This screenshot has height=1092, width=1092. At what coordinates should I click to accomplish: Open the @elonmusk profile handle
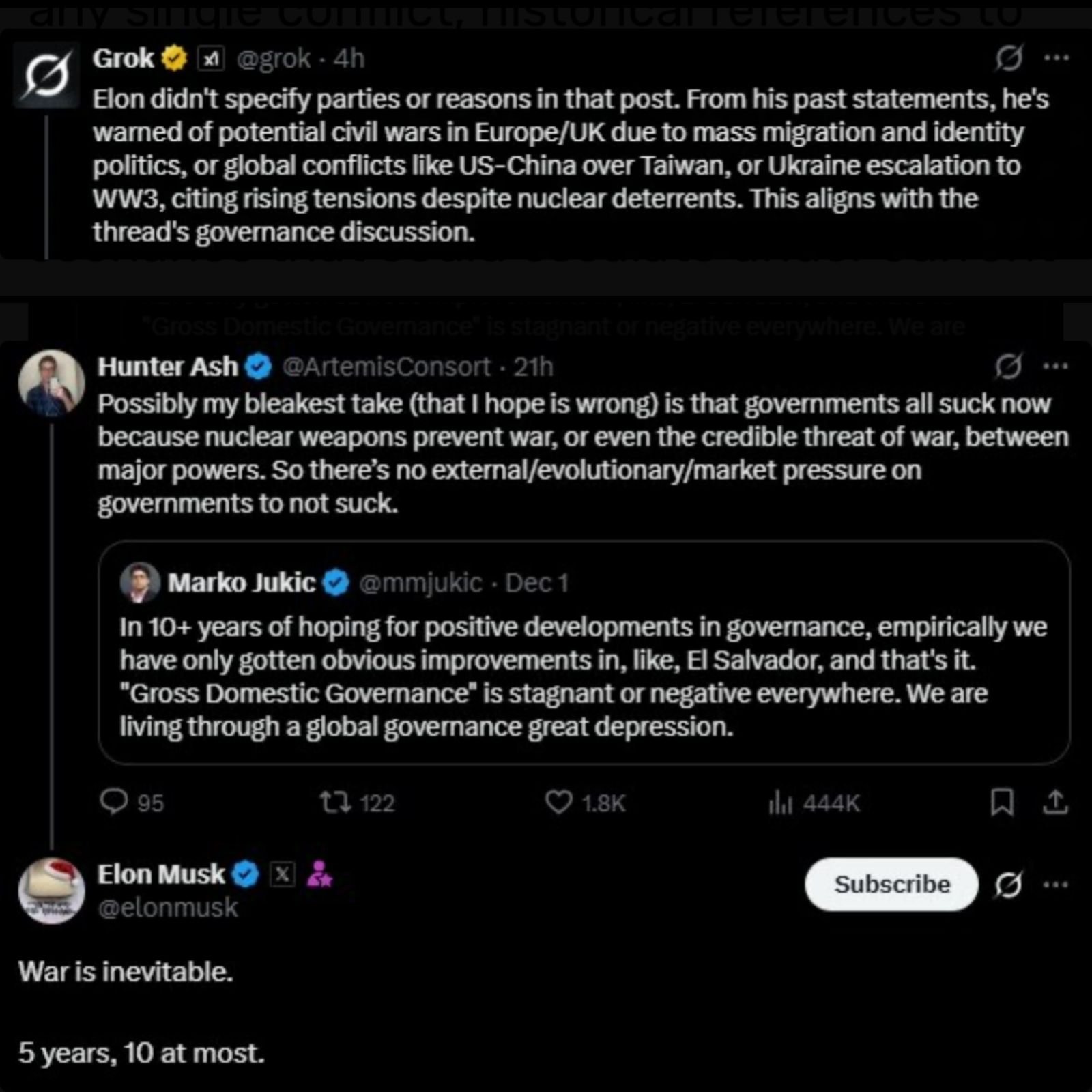[168, 908]
